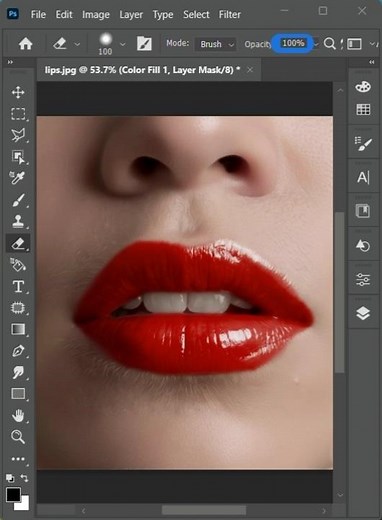Screen dimensions: 382x520
Task: Click the black foreground color swatch
Action: click(x=13, y=494)
